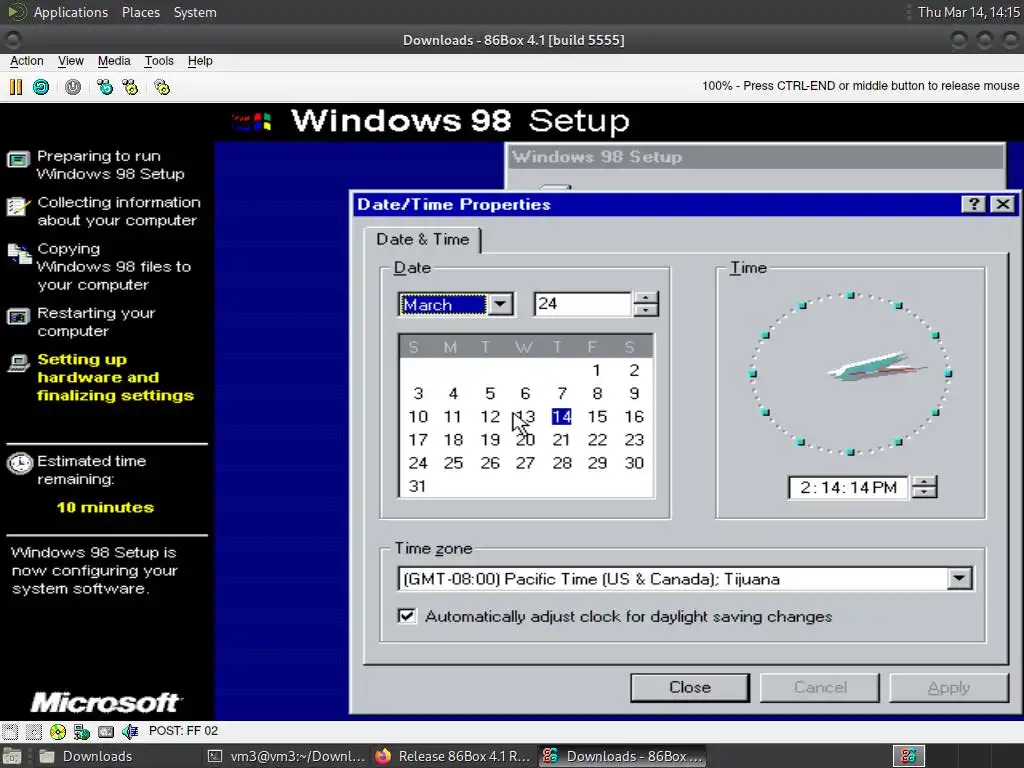Click the Apply button

(x=949, y=688)
